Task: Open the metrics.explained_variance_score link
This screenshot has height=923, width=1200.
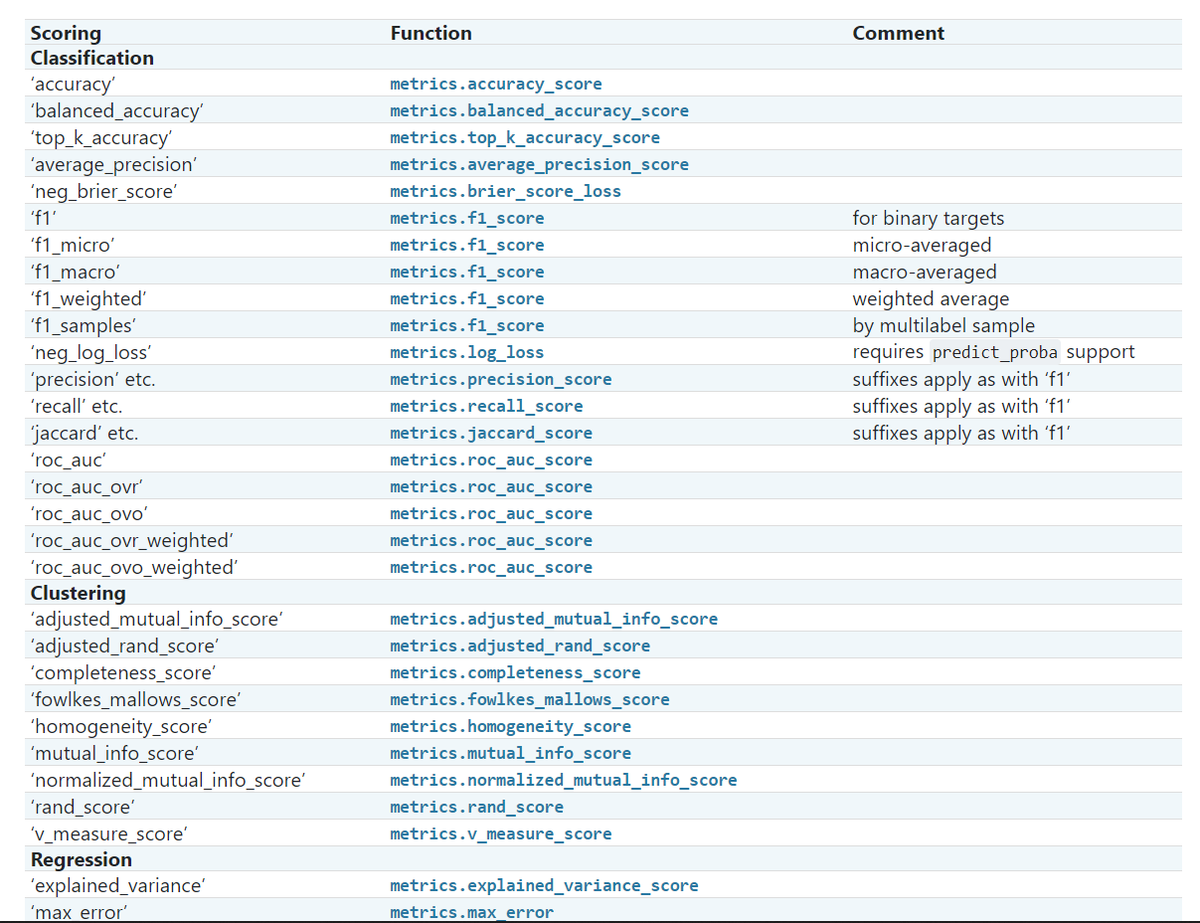Action: 544,886
